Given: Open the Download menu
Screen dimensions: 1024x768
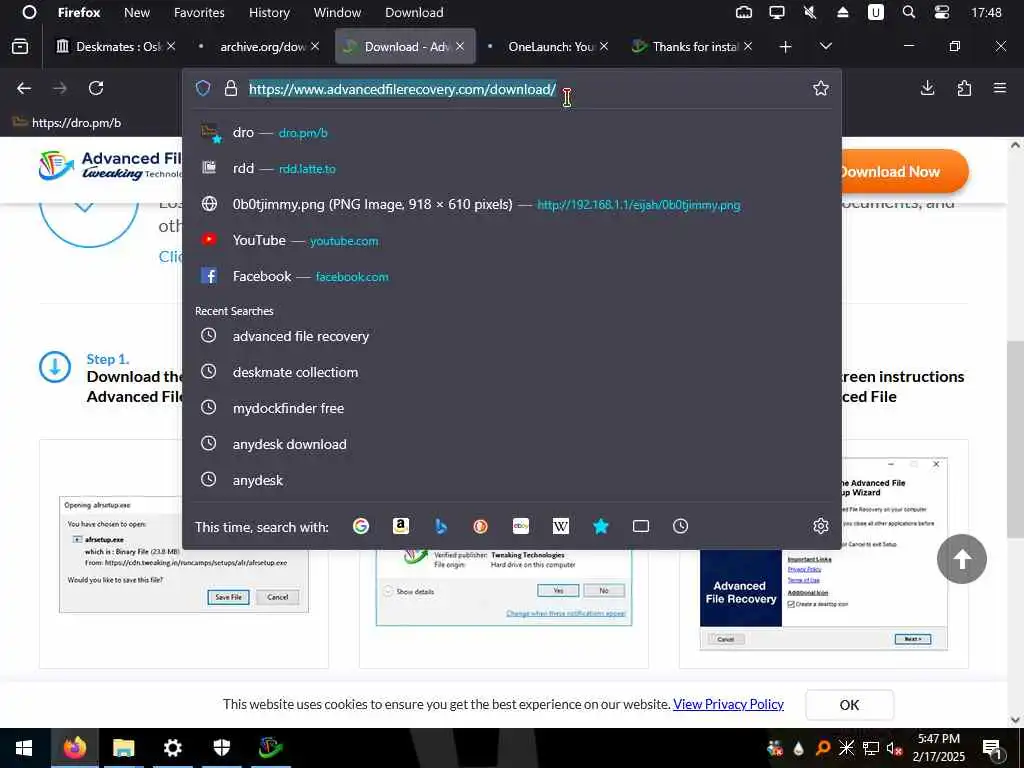Looking at the screenshot, I should coord(414,12).
